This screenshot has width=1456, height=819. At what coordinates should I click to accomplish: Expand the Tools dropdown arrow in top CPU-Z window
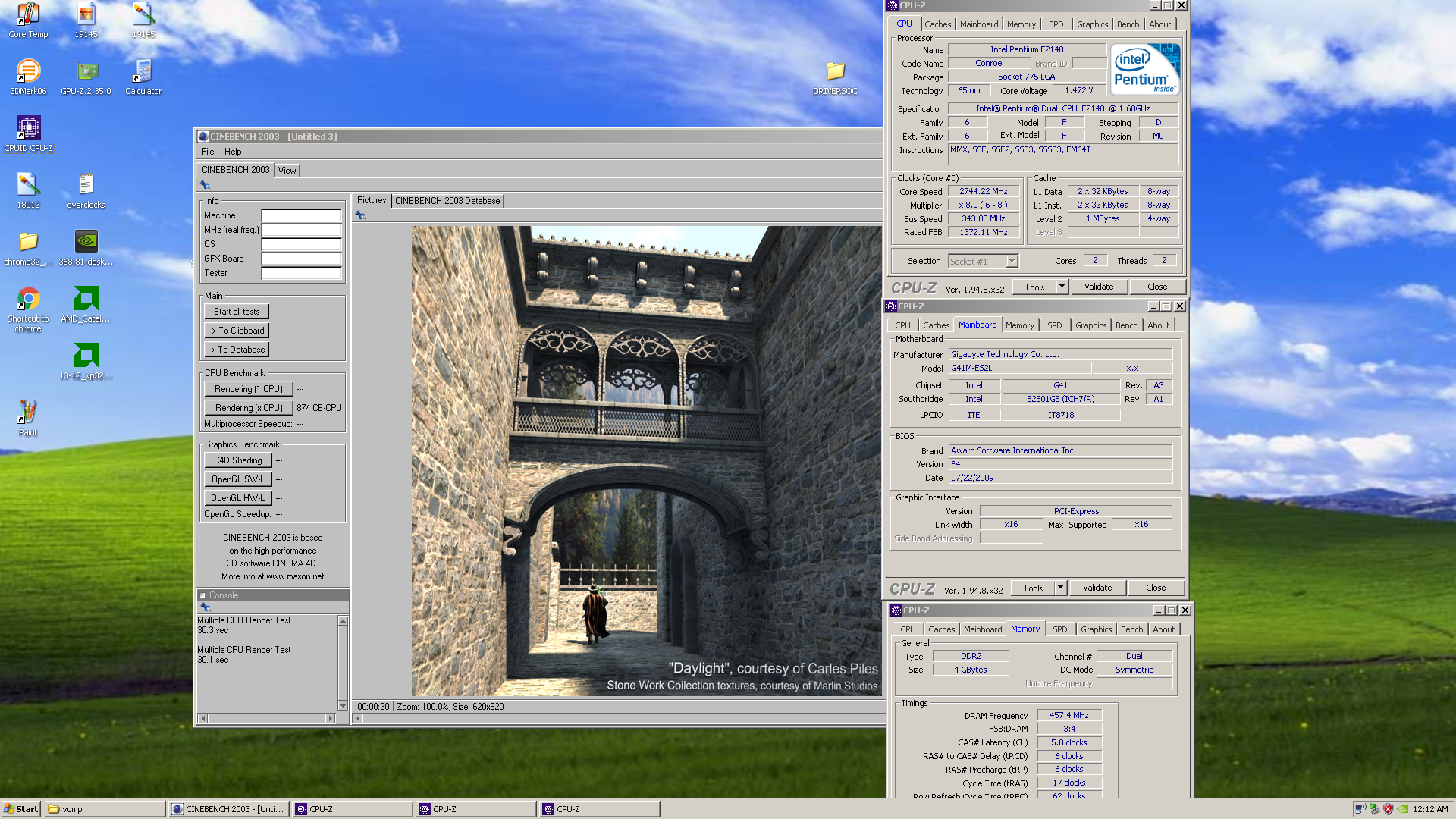(x=1062, y=287)
